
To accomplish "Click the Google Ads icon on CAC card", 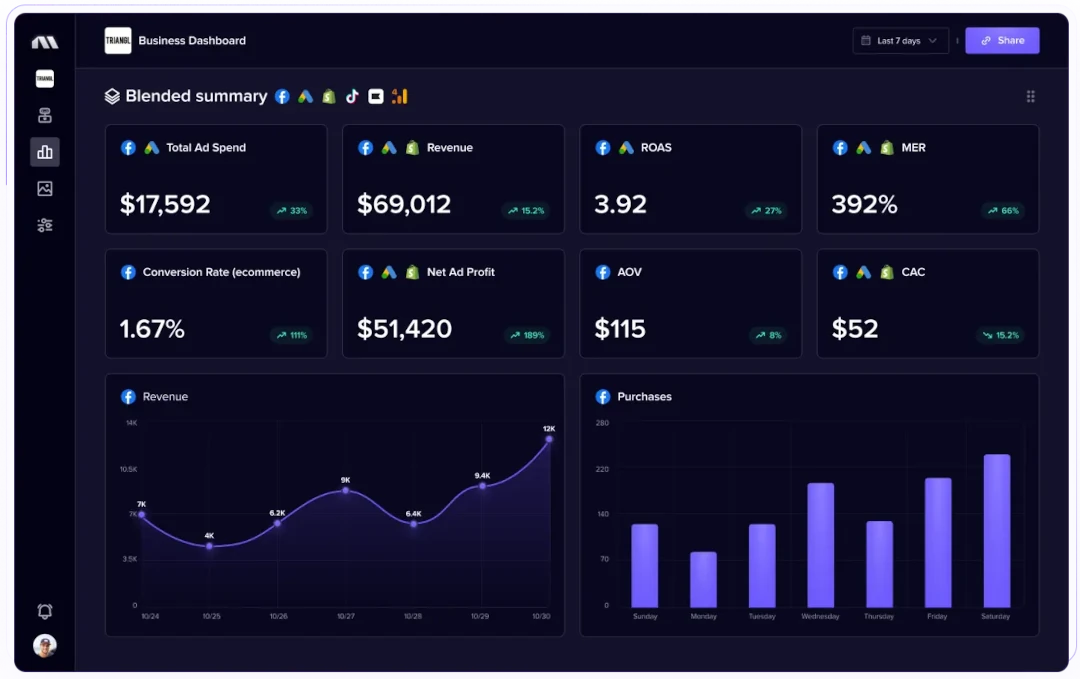I will tap(864, 272).
